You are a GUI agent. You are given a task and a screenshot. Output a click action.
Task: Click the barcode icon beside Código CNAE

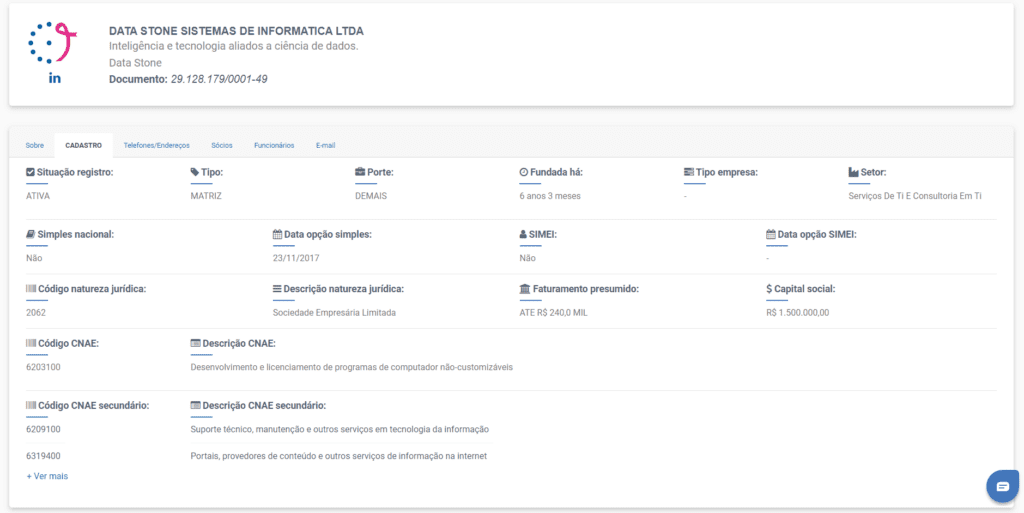(x=31, y=343)
